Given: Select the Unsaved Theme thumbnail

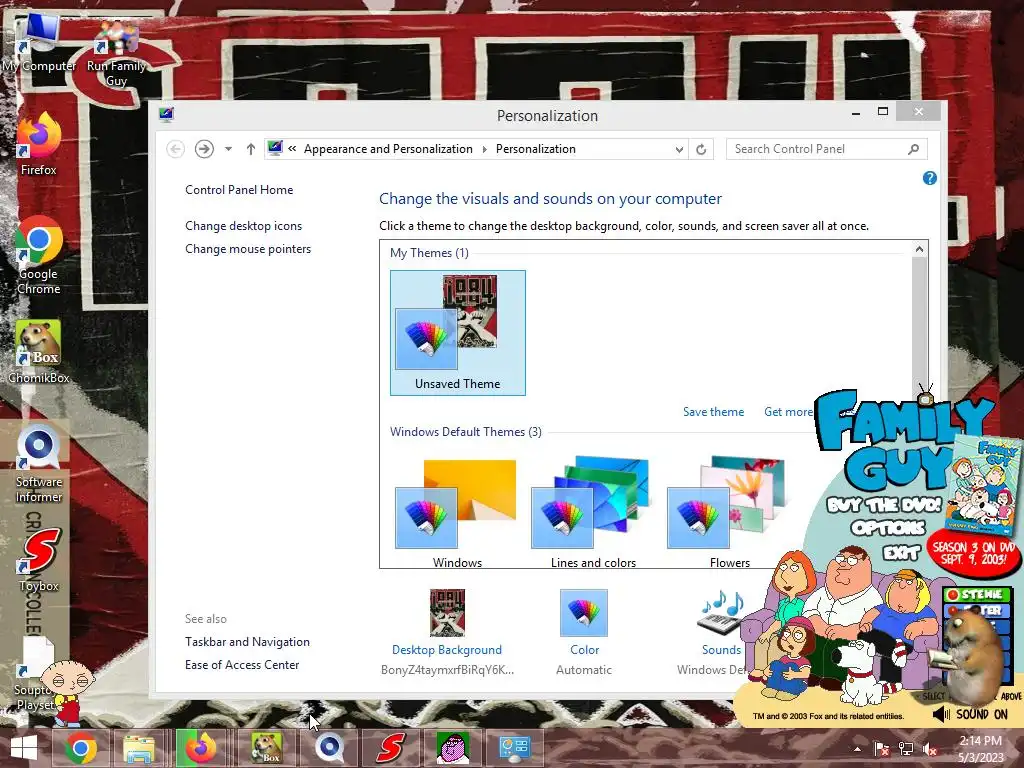Looking at the screenshot, I should (458, 332).
